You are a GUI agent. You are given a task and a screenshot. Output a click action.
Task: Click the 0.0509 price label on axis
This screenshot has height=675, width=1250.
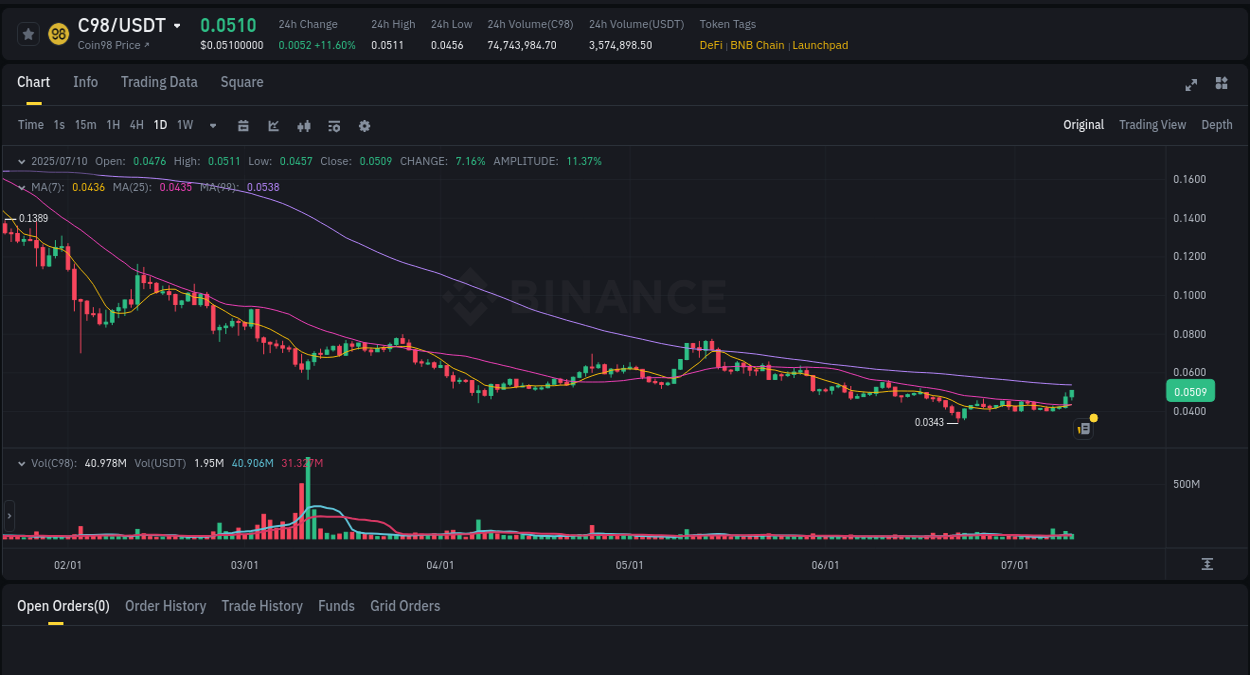click(x=1190, y=391)
